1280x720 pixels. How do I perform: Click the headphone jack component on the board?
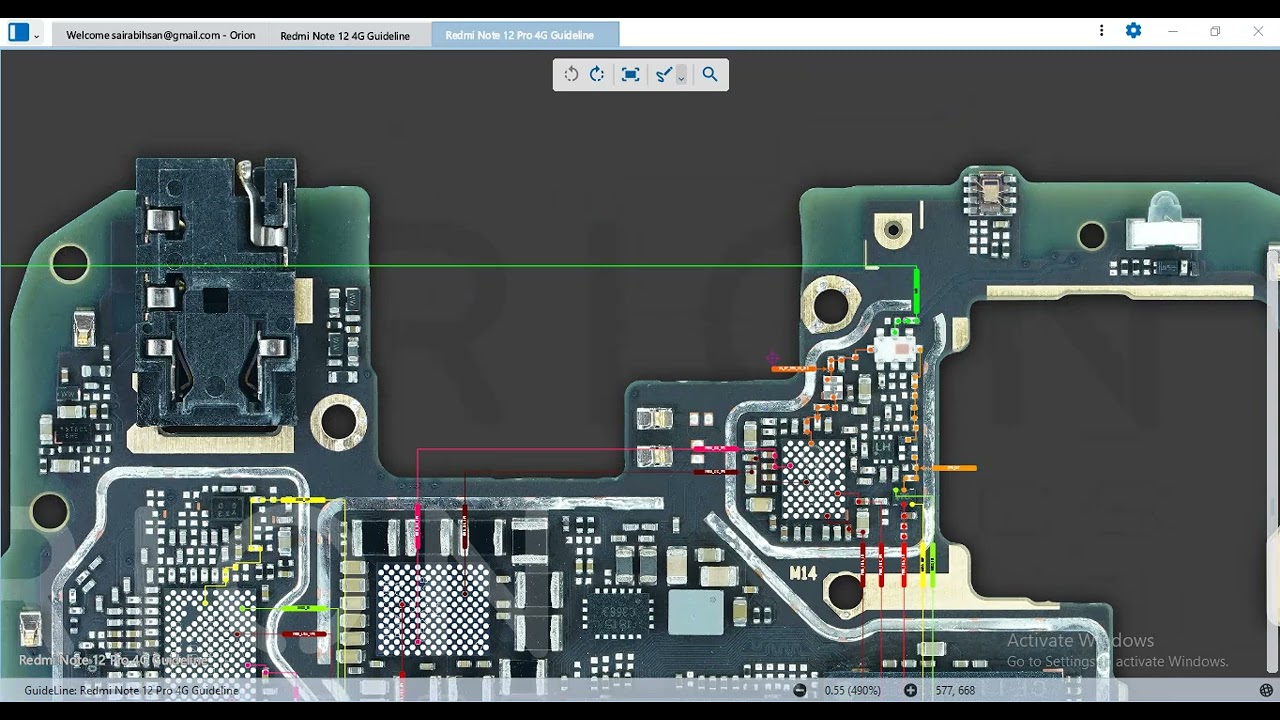(x=216, y=295)
